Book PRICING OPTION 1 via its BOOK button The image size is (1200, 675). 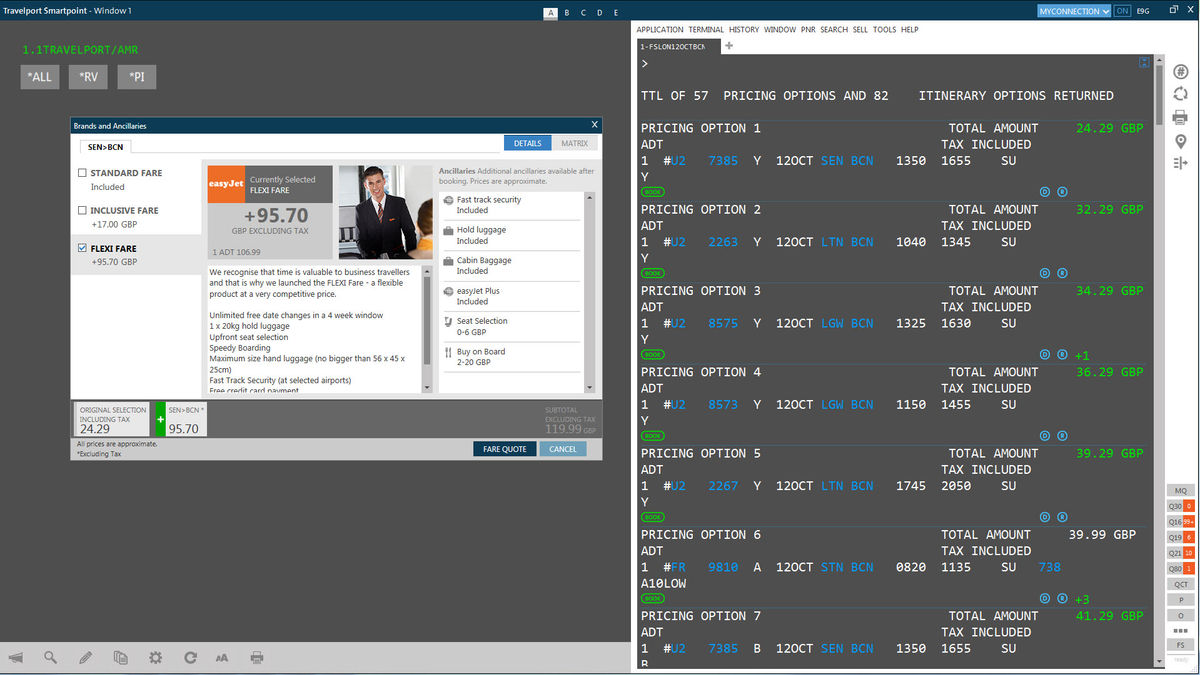point(652,191)
